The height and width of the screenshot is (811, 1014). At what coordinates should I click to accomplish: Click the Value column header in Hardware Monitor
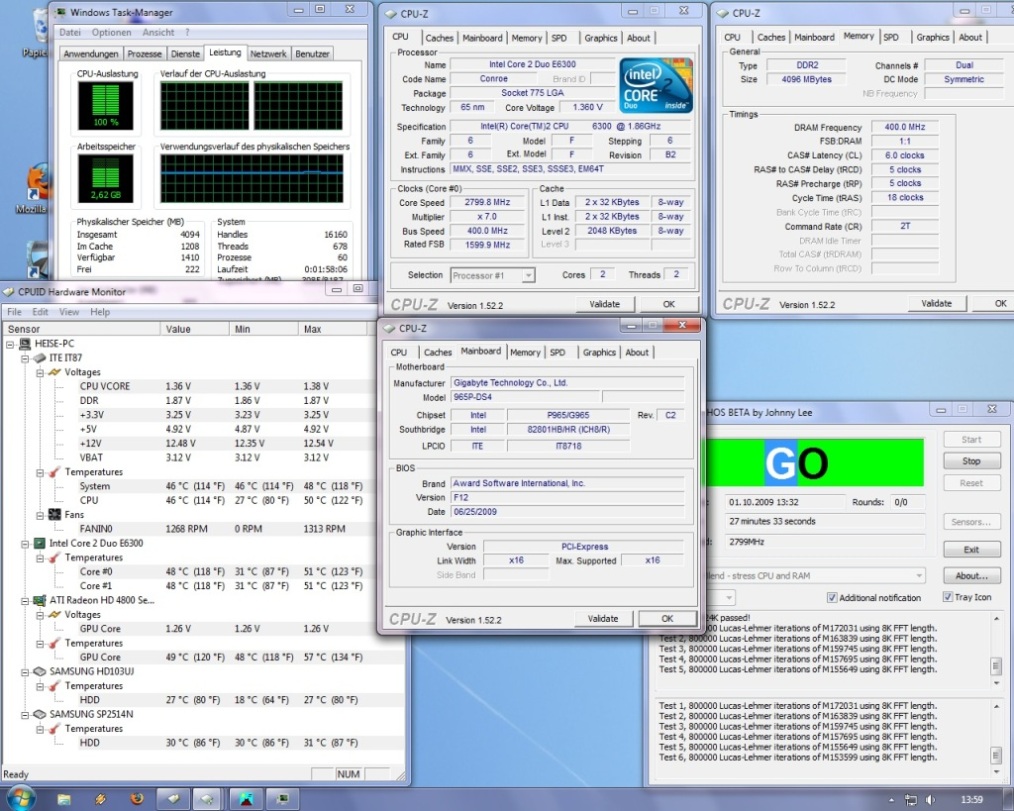coord(195,329)
